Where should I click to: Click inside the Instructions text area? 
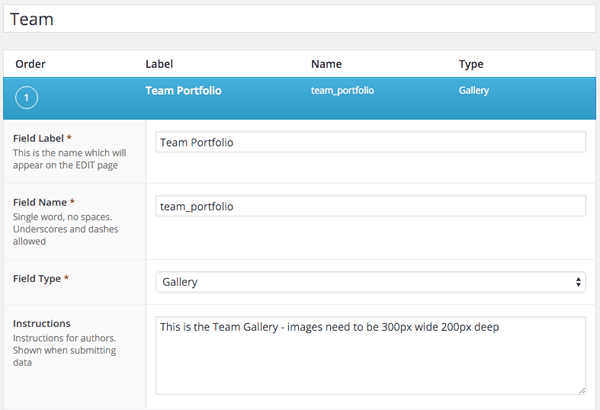[370, 355]
